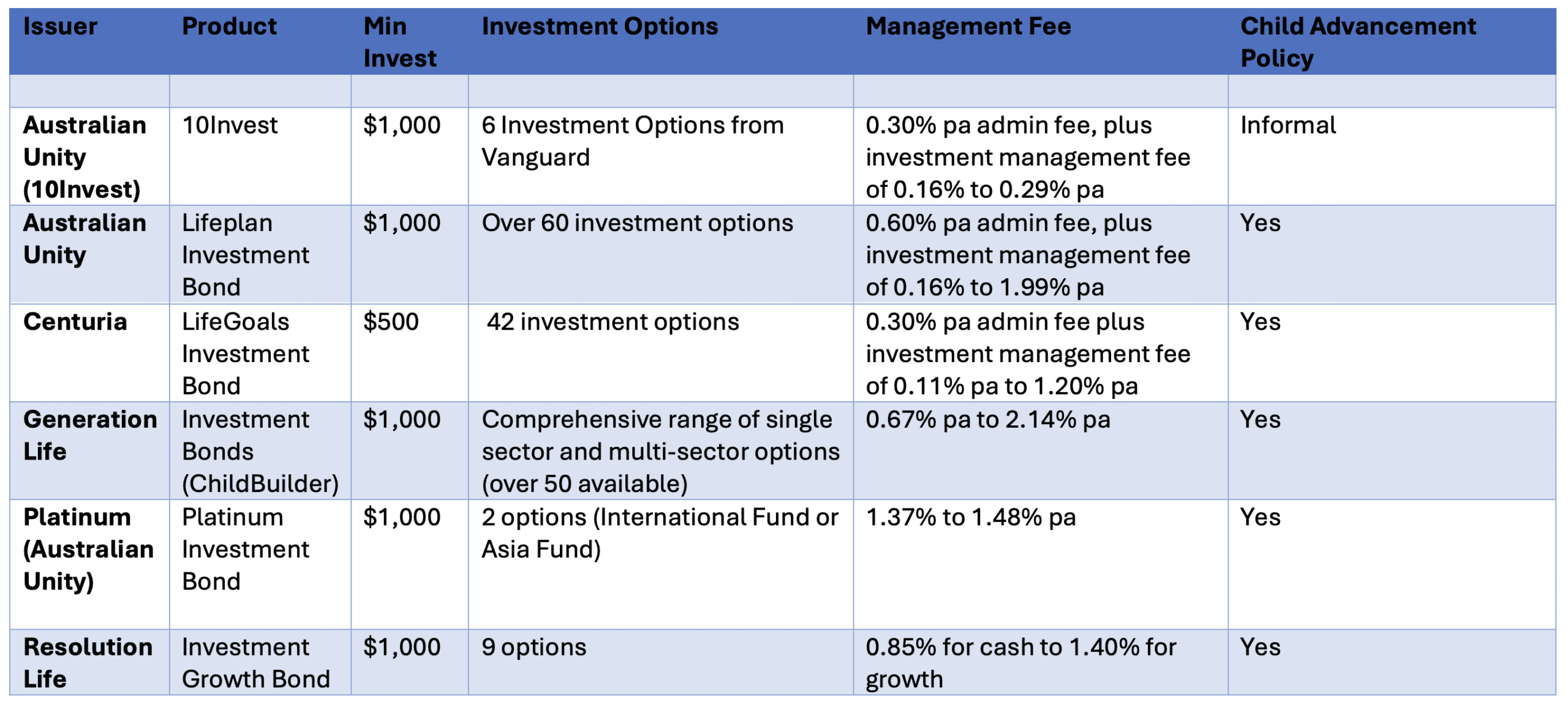Click the Platinum Investment Bond product cell

[246, 550]
